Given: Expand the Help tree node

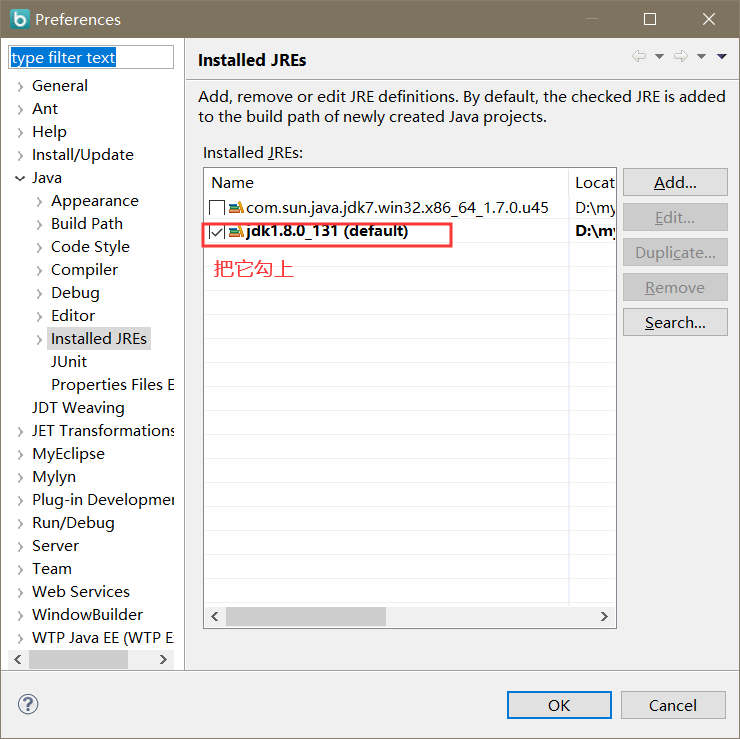Looking at the screenshot, I should (x=20, y=132).
